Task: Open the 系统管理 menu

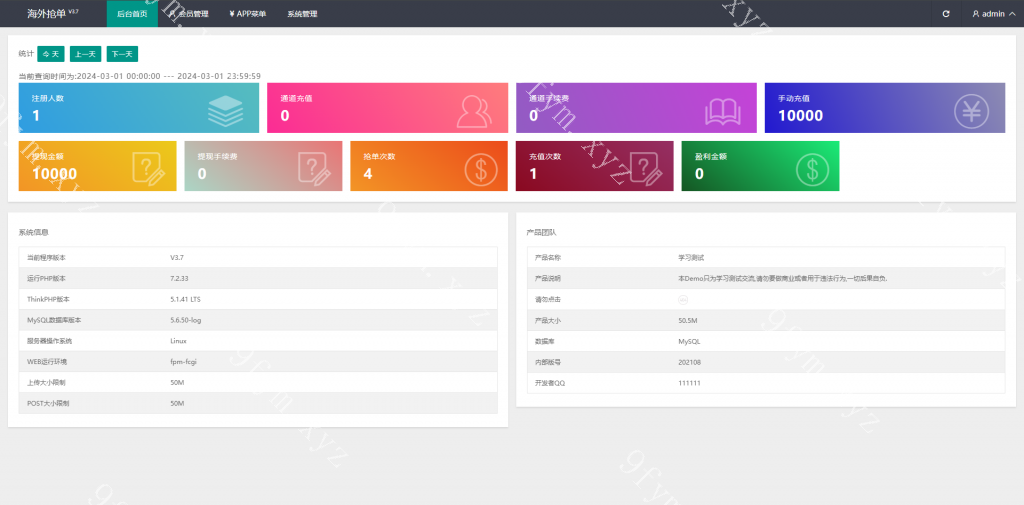Action: [x=302, y=14]
